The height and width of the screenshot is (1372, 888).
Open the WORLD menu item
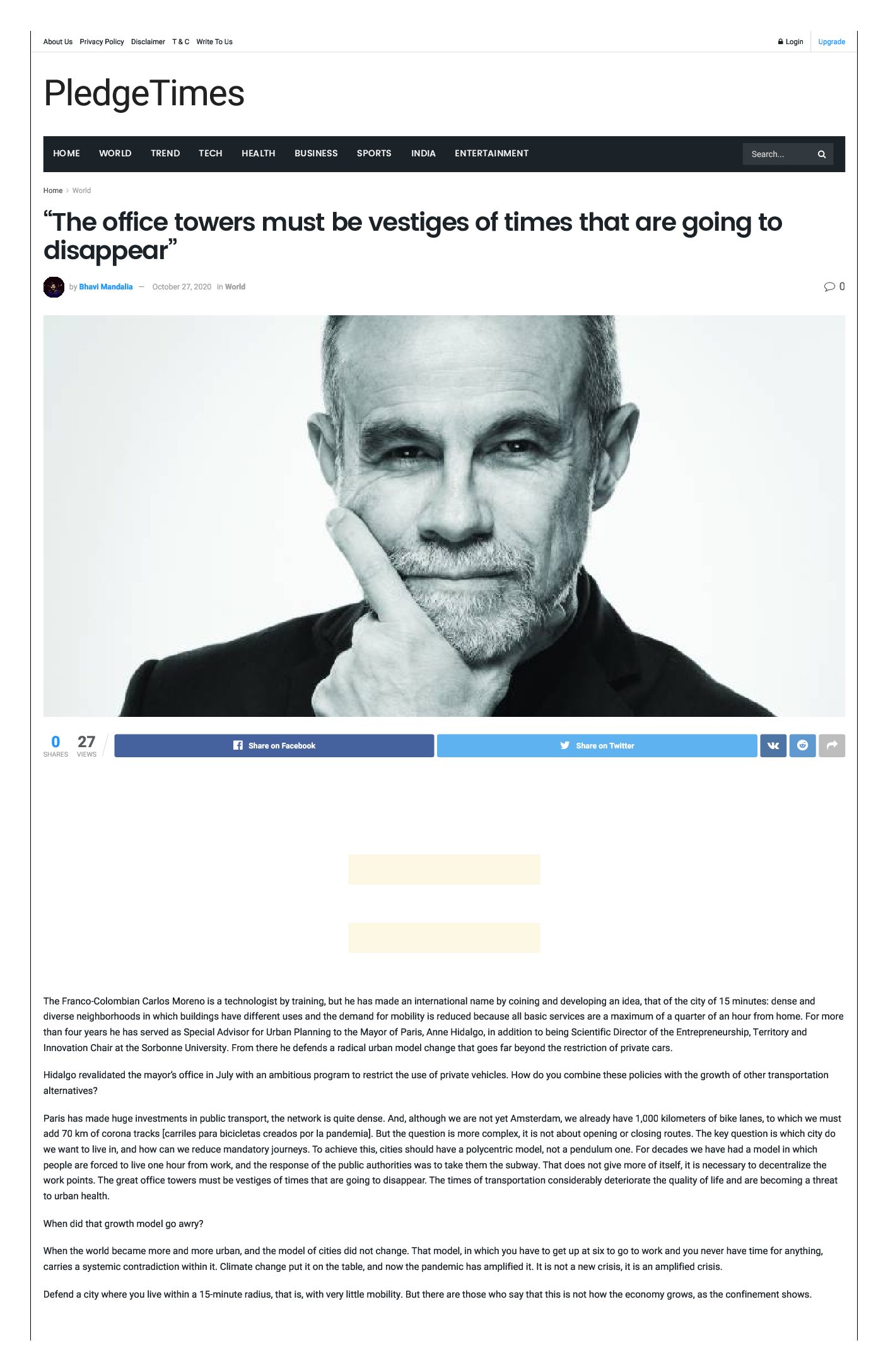point(115,153)
